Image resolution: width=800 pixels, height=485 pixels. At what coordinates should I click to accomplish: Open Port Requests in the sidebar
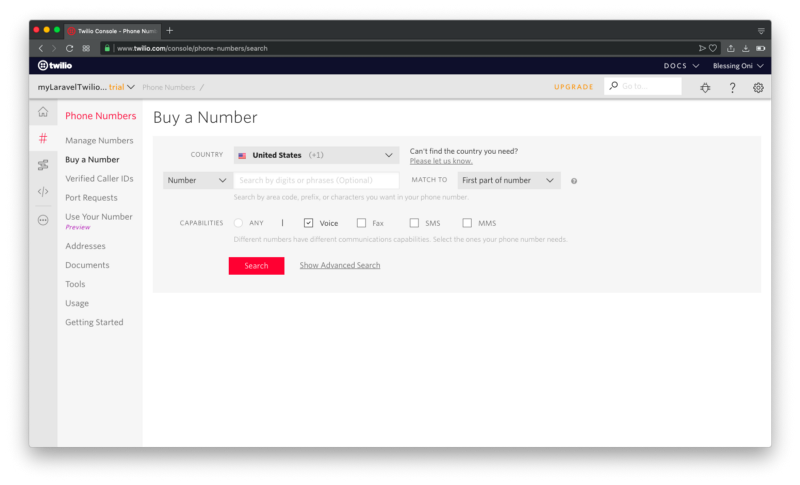(91, 198)
